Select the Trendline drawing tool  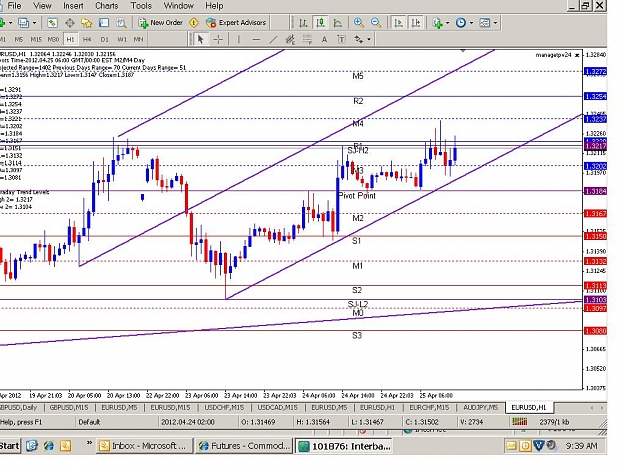273,39
